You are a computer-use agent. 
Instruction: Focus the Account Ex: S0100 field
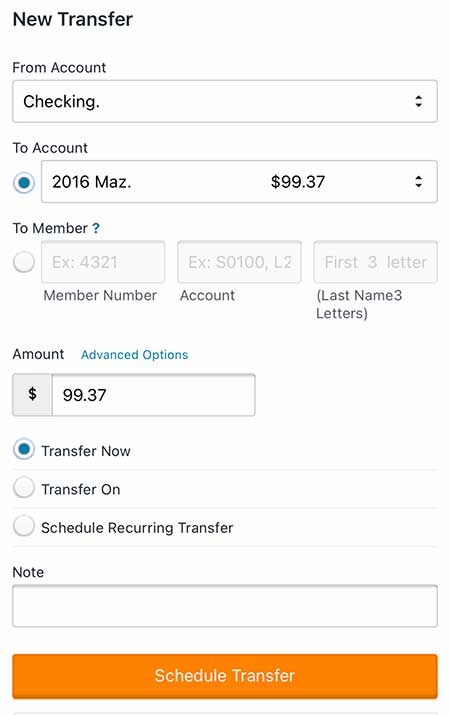(239, 262)
